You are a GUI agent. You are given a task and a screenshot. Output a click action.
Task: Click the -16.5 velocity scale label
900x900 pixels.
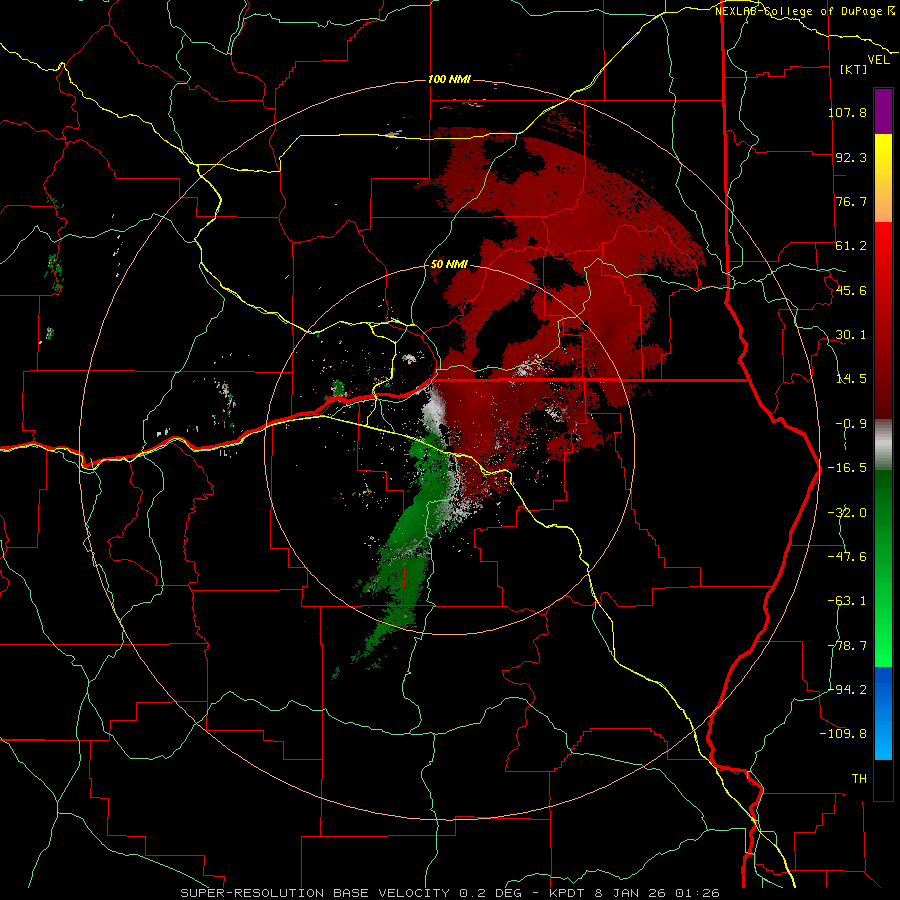pyautogui.click(x=847, y=468)
